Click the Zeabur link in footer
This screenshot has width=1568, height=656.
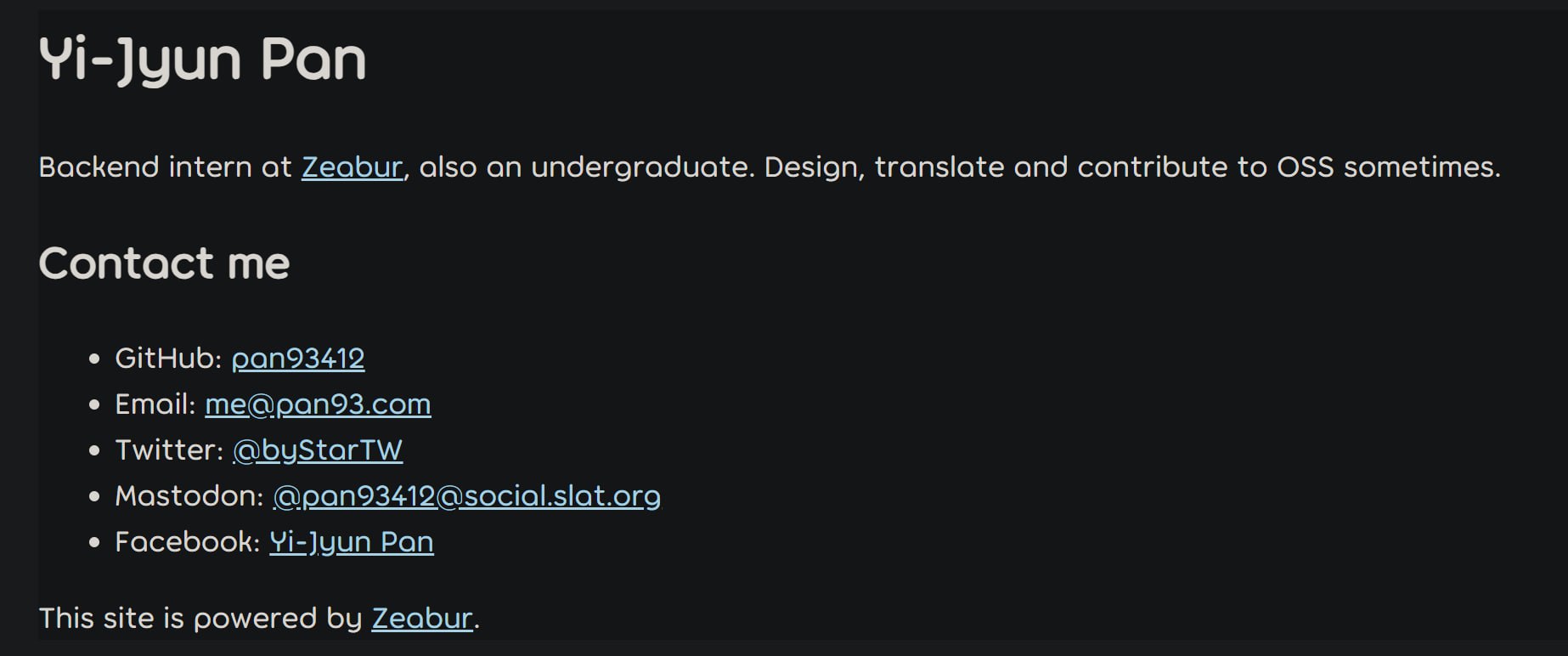[x=422, y=619]
